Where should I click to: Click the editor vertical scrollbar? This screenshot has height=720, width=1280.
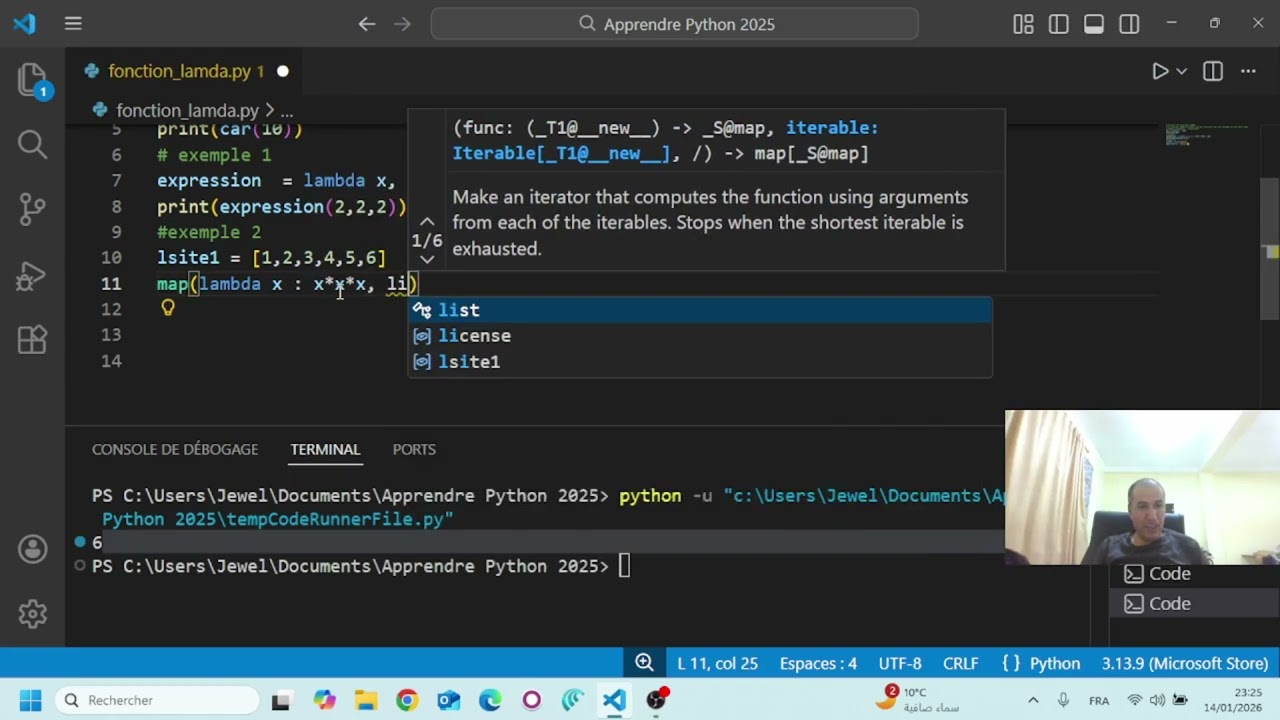(1270, 250)
